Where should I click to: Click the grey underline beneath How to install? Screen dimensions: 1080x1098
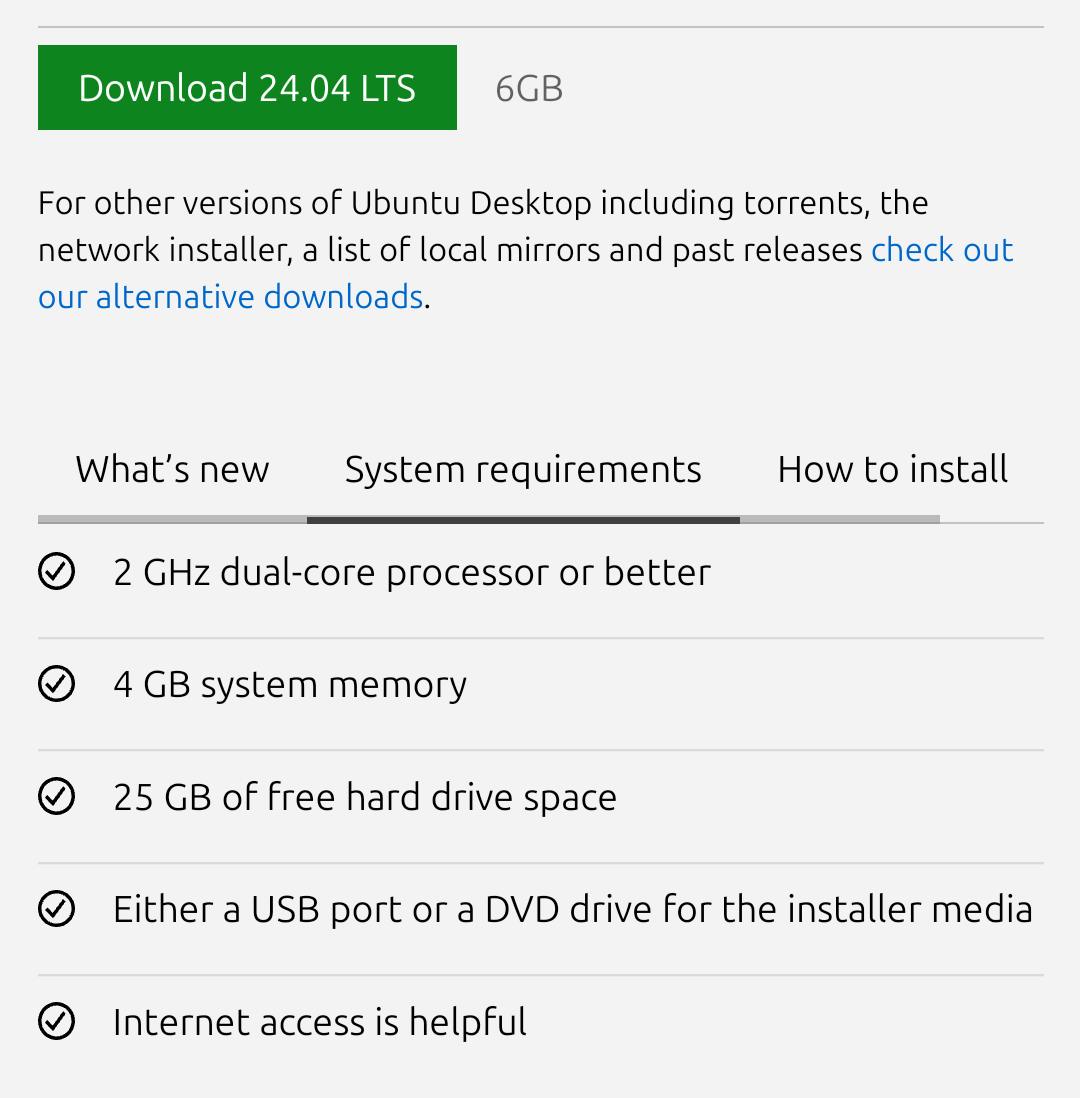pyautogui.click(x=840, y=520)
